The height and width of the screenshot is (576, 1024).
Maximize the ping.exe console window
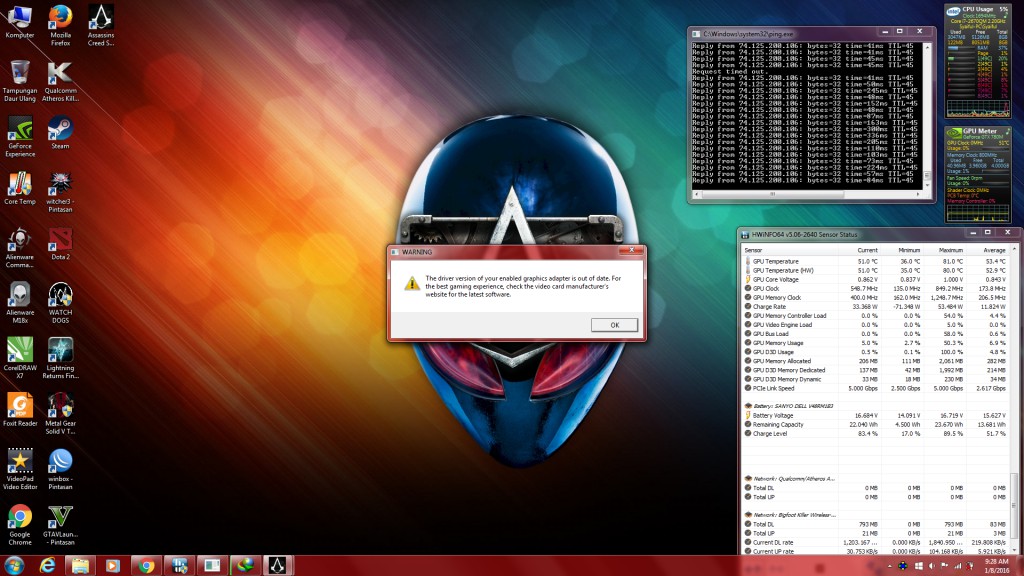[x=900, y=32]
